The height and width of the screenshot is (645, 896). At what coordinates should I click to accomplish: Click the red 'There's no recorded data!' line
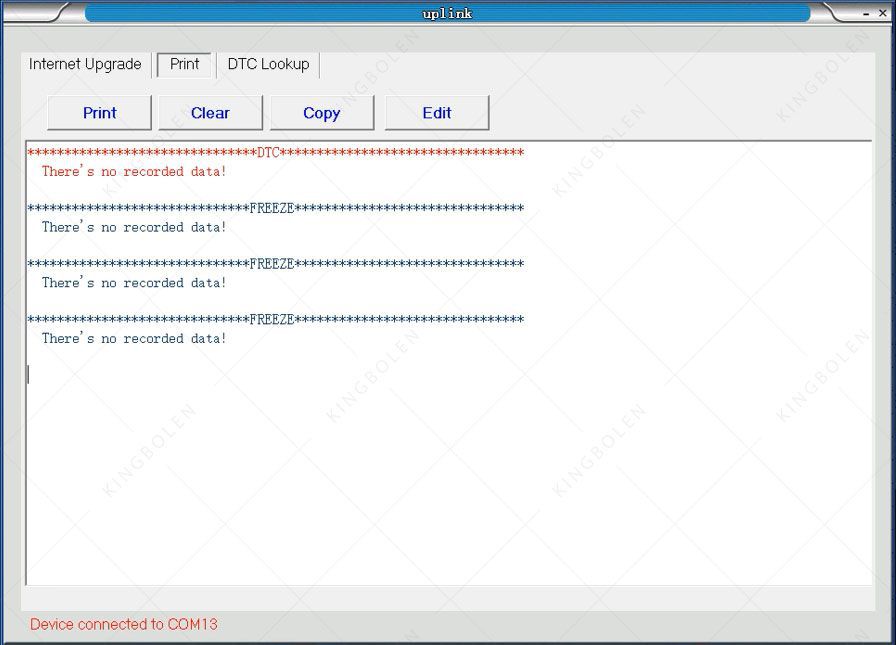[134, 171]
